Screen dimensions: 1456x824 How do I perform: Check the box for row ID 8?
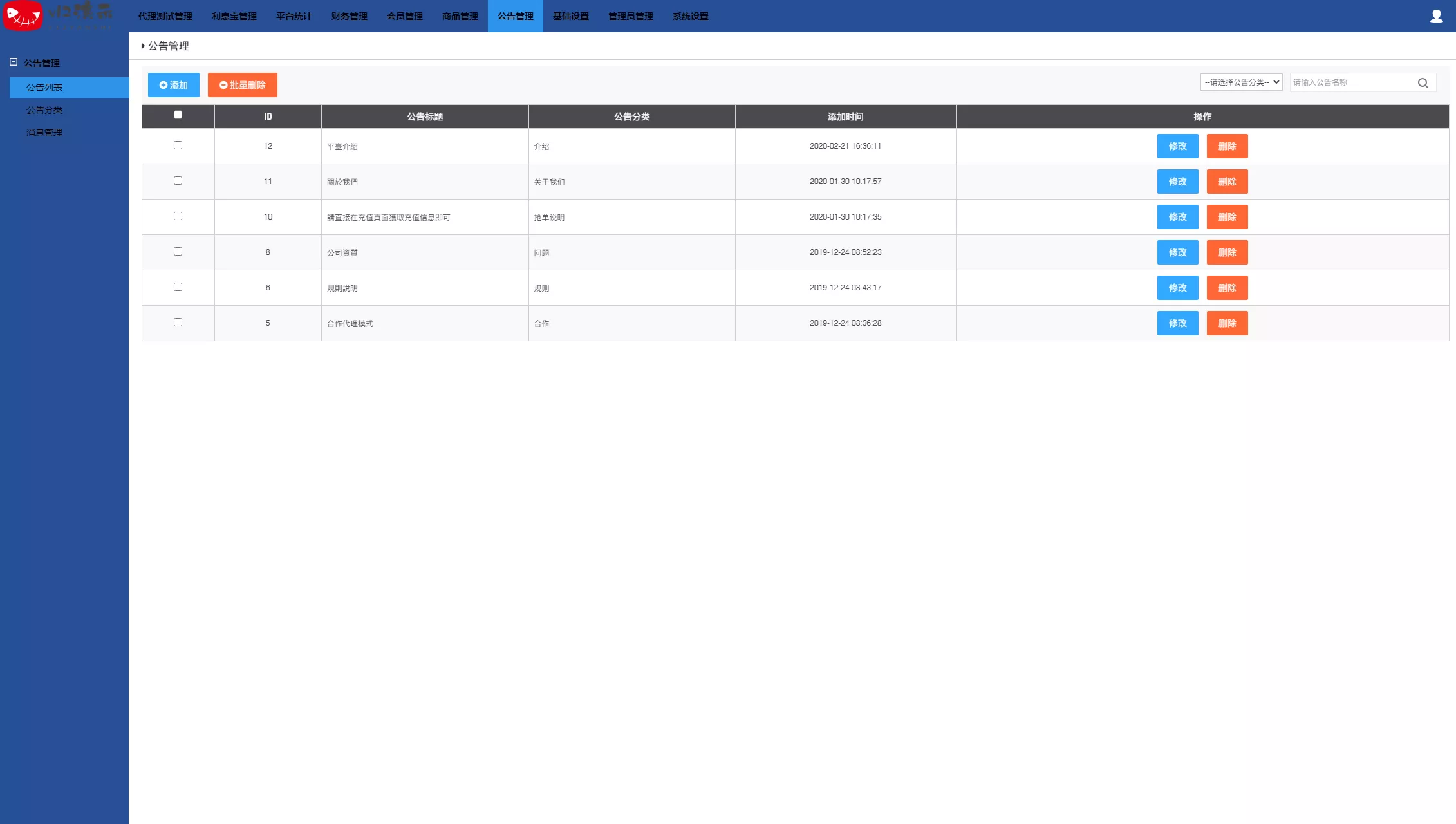[178, 252]
